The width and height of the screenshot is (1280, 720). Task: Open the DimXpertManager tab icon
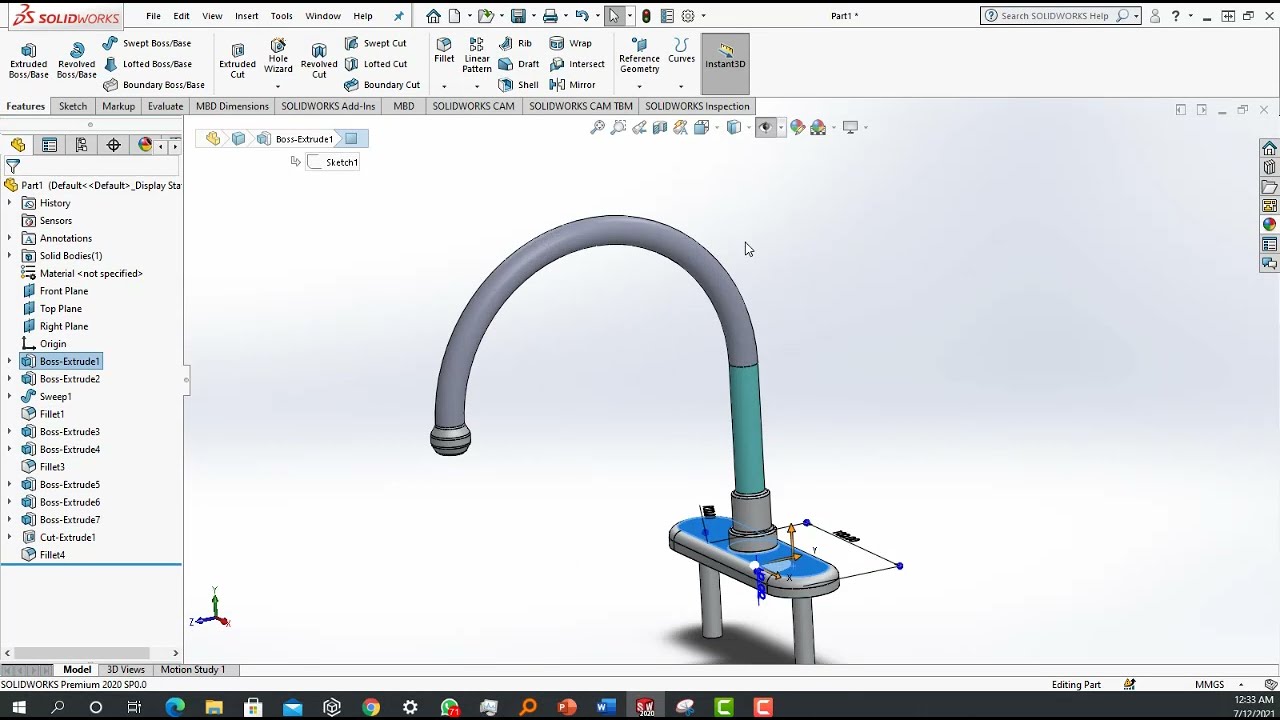tap(113, 145)
